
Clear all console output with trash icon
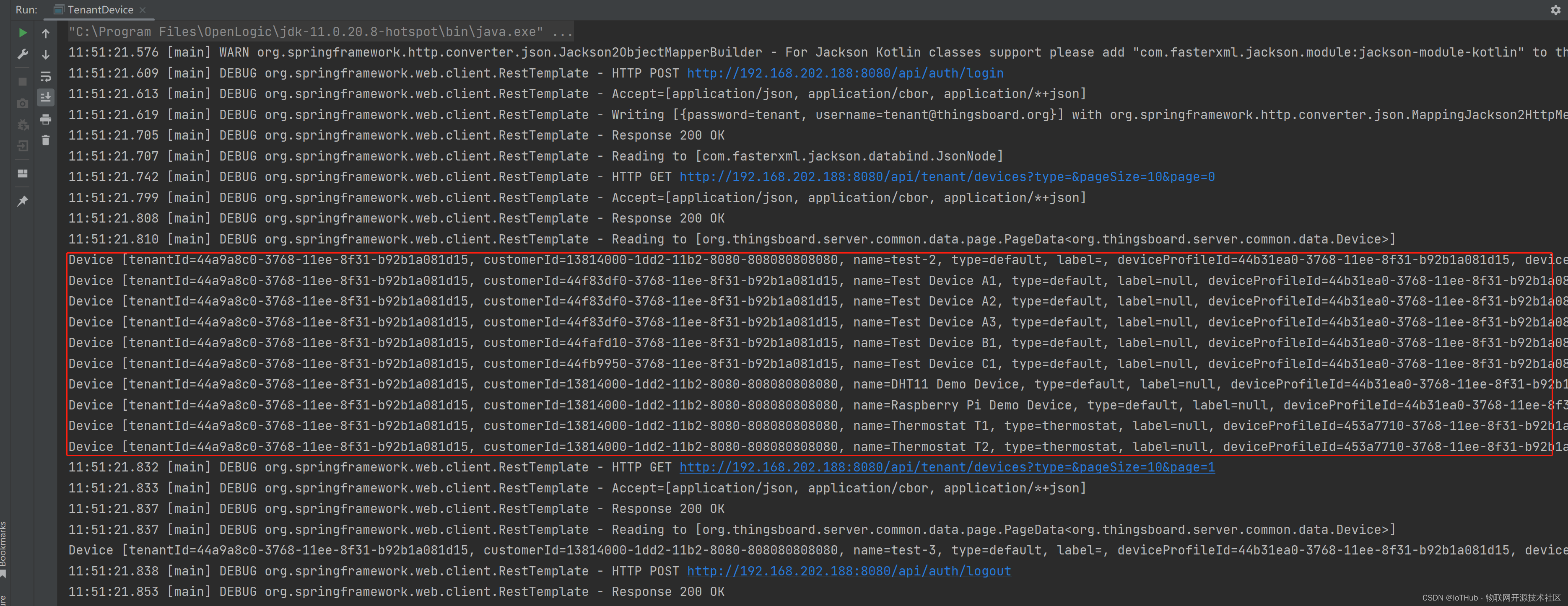coord(46,140)
